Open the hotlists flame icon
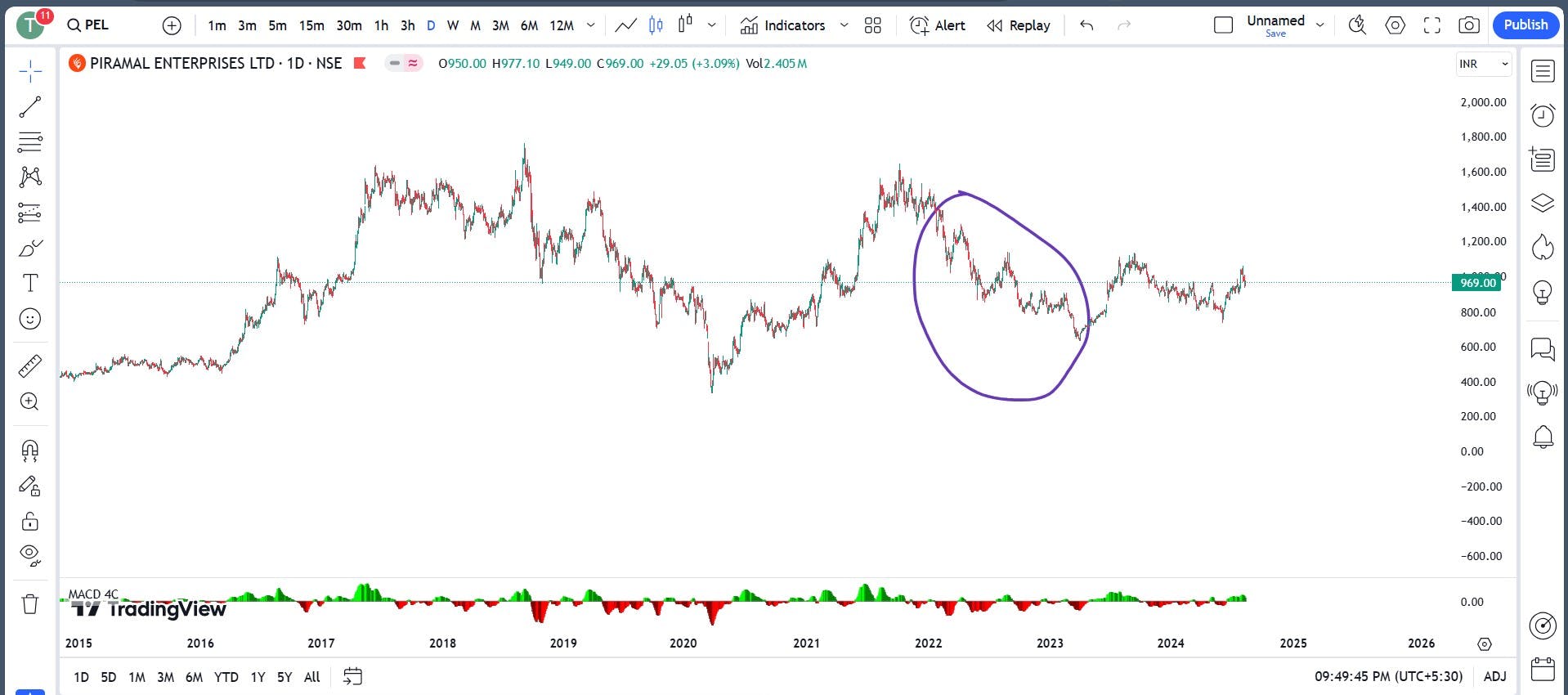The width and height of the screenshot is (1568, 695). pos(1543,247)
